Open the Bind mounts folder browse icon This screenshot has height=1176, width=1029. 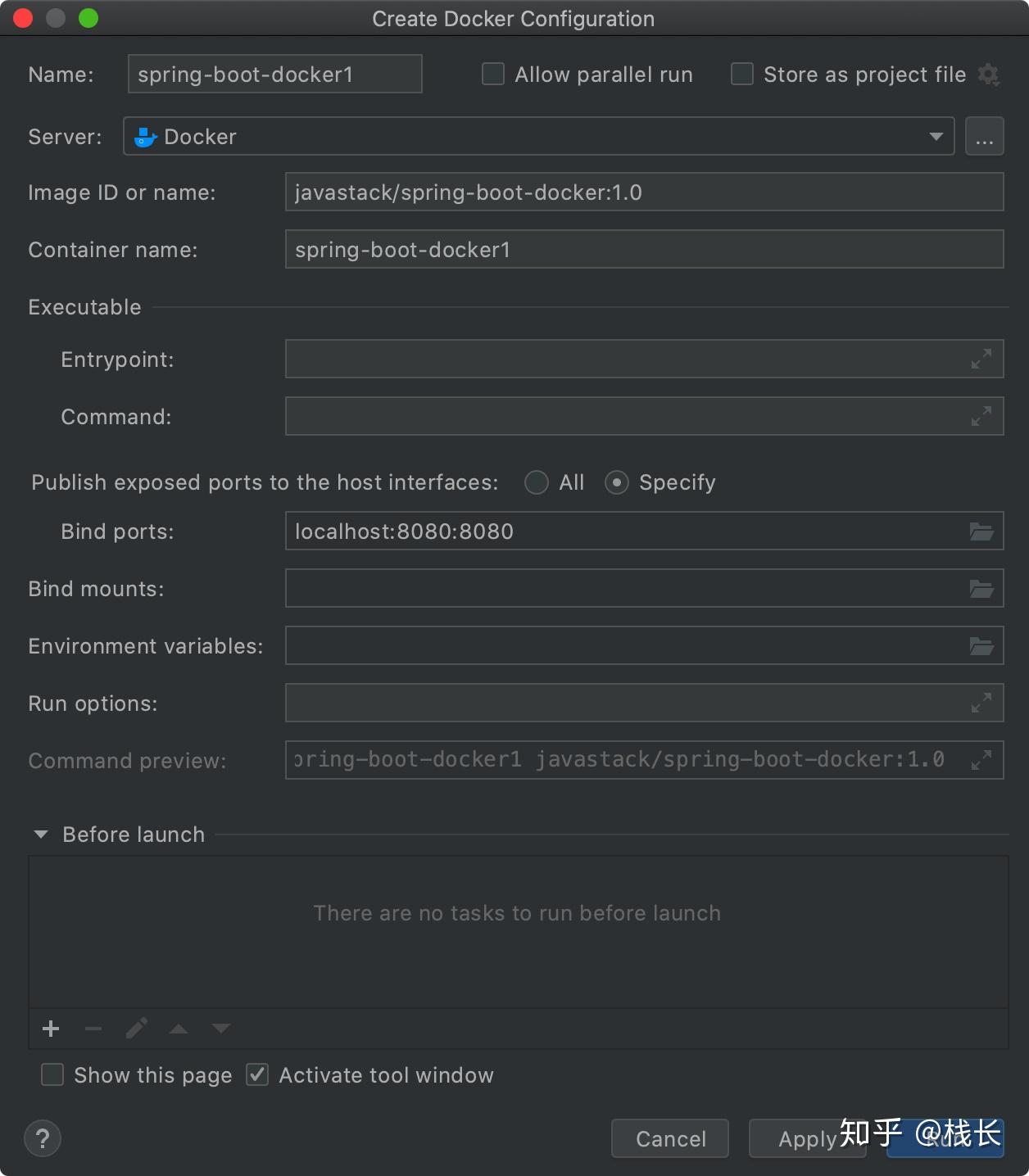coord(981,589)
